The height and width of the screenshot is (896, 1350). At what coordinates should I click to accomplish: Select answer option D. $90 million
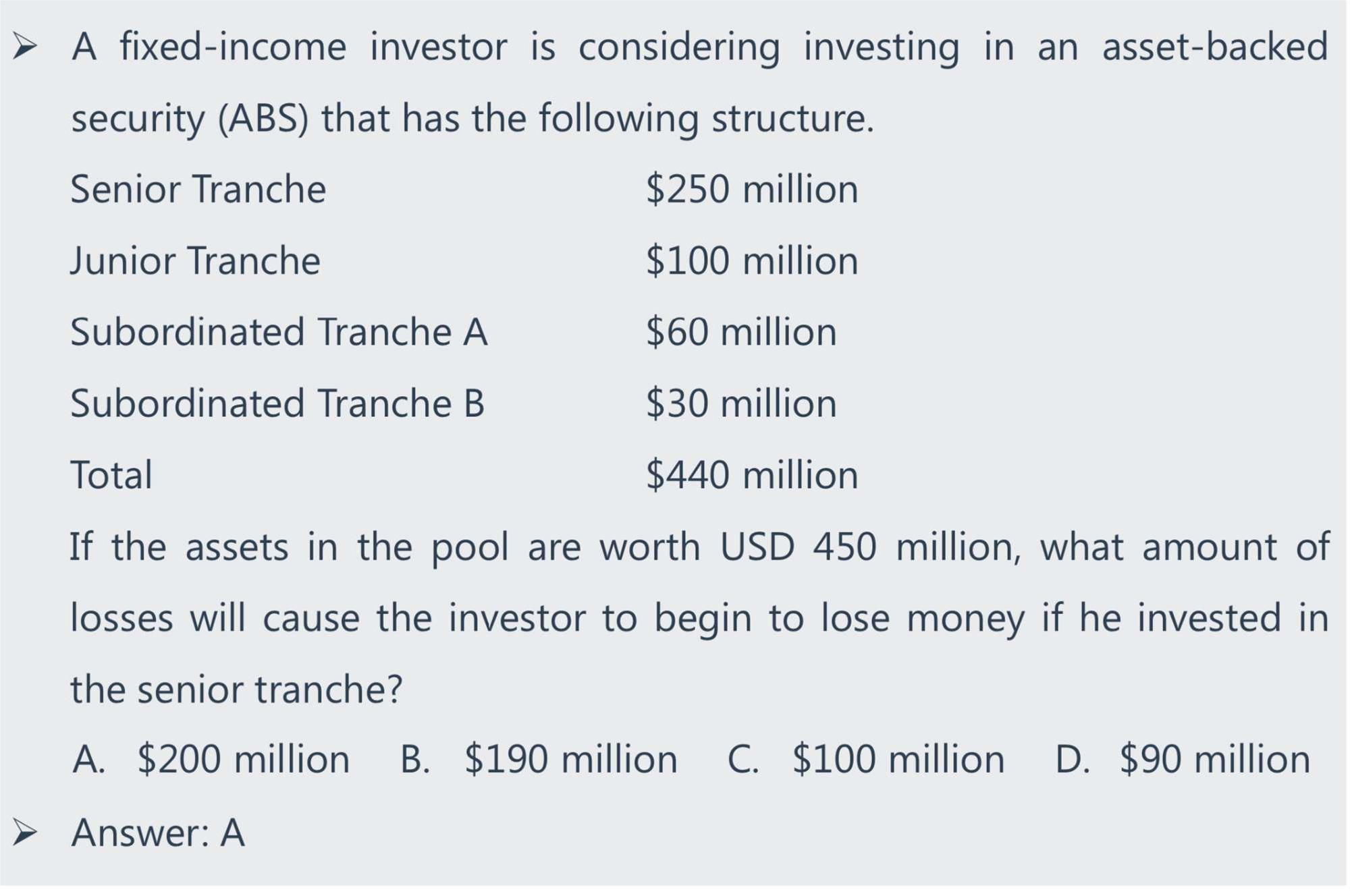pos(1183,759)
